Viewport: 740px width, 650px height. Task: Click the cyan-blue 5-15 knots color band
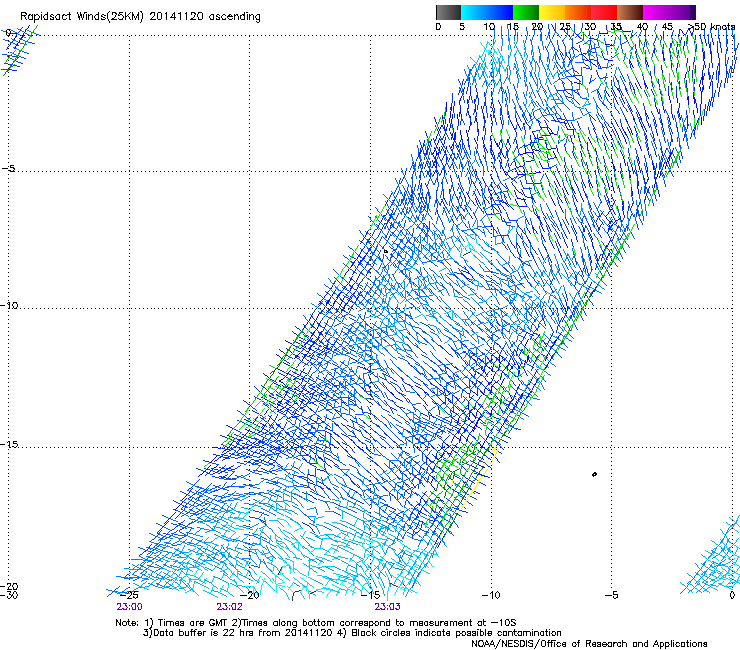487,12
